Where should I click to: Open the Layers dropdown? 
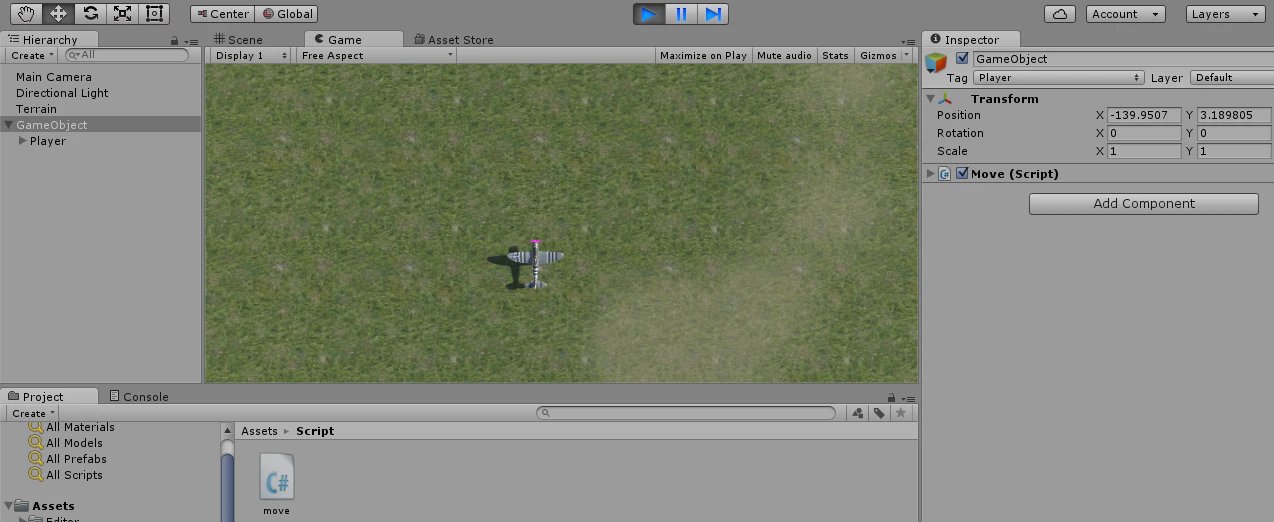1225,14
